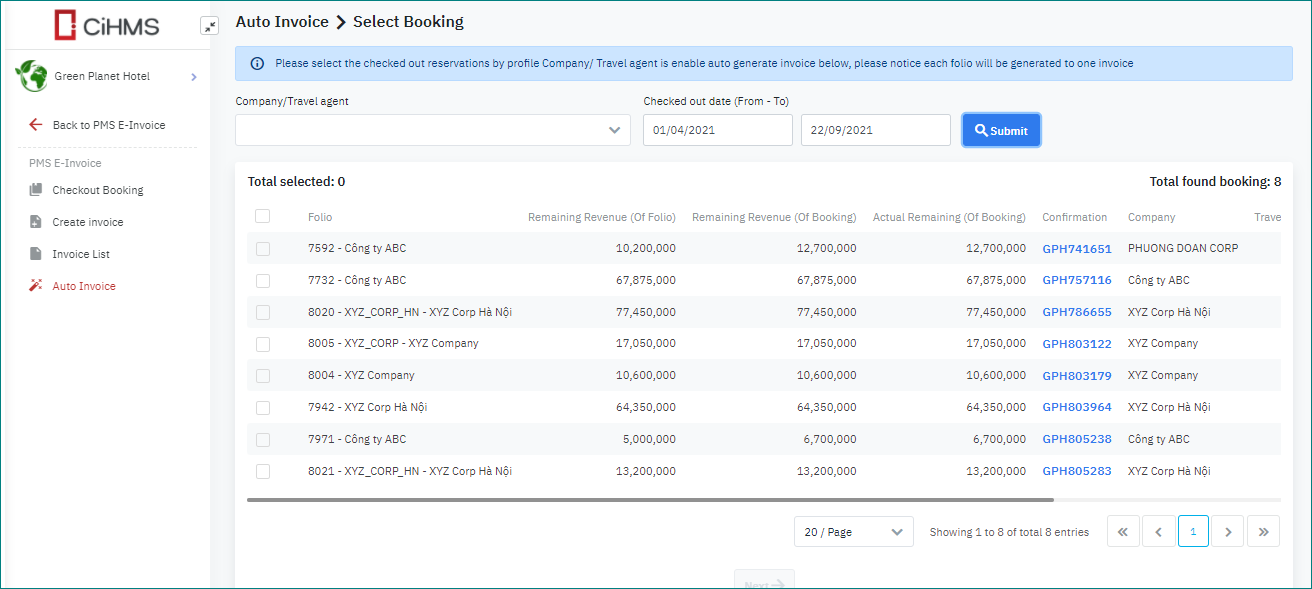This screenshot has width=1312, height=589.
Task: Tick the checkbox for folio 7592
Action: [263, 249]
